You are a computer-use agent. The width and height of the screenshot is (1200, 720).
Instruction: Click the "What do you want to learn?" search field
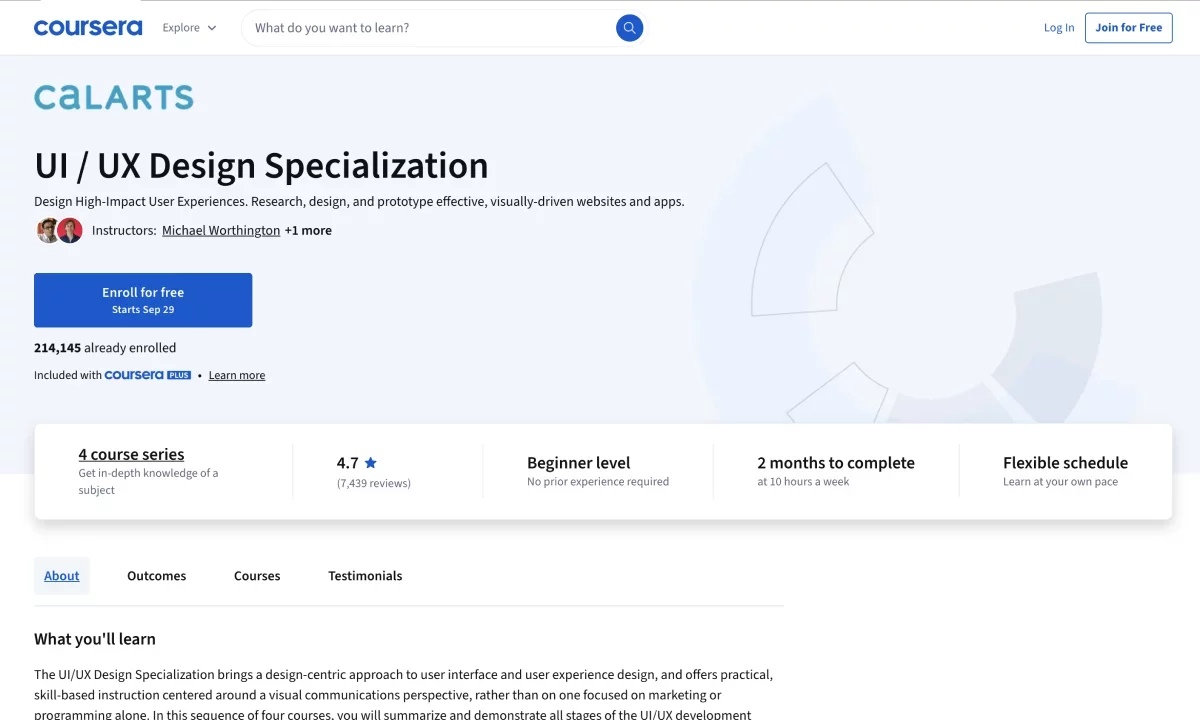(x=430, y=28)
